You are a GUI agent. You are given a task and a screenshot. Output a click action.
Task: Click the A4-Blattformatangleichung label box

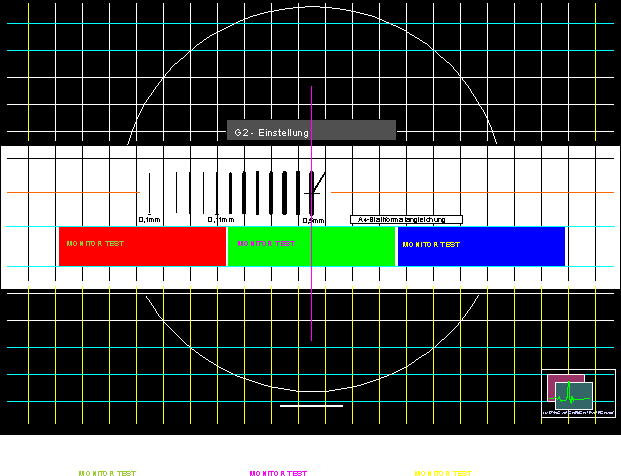pyautogui.click(x=406, y=219)
